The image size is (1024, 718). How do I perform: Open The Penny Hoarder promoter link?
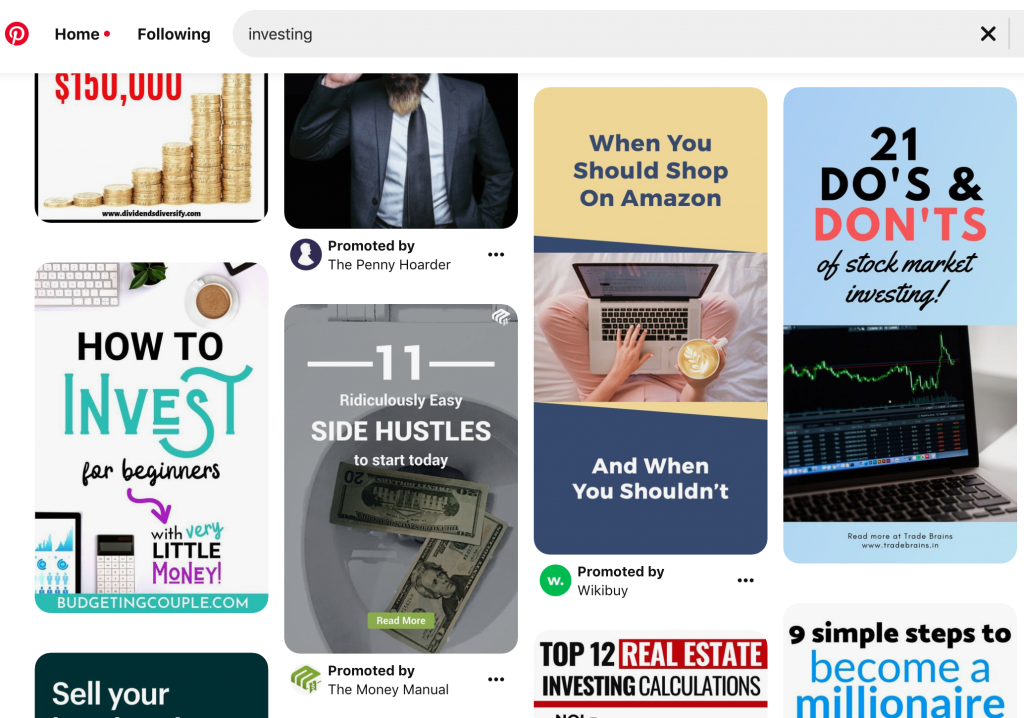click(x=389, y=265)
